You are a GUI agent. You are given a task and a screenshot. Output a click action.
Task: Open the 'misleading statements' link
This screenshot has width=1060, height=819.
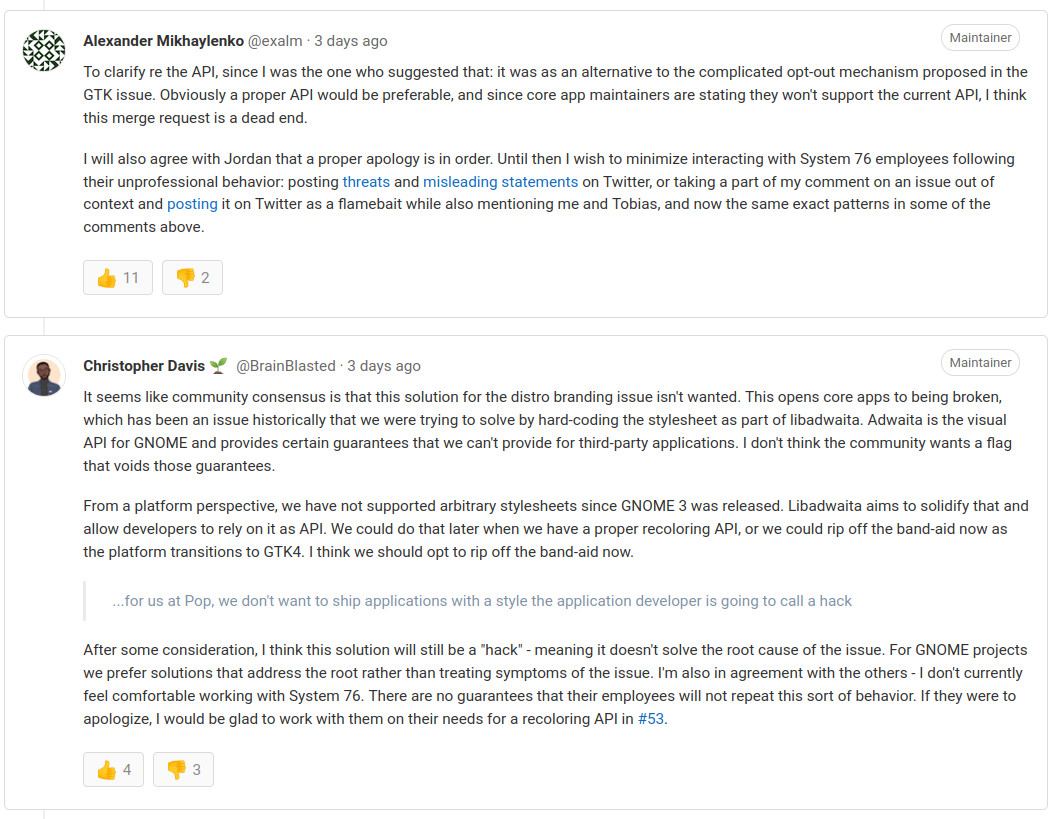point(500,182)
